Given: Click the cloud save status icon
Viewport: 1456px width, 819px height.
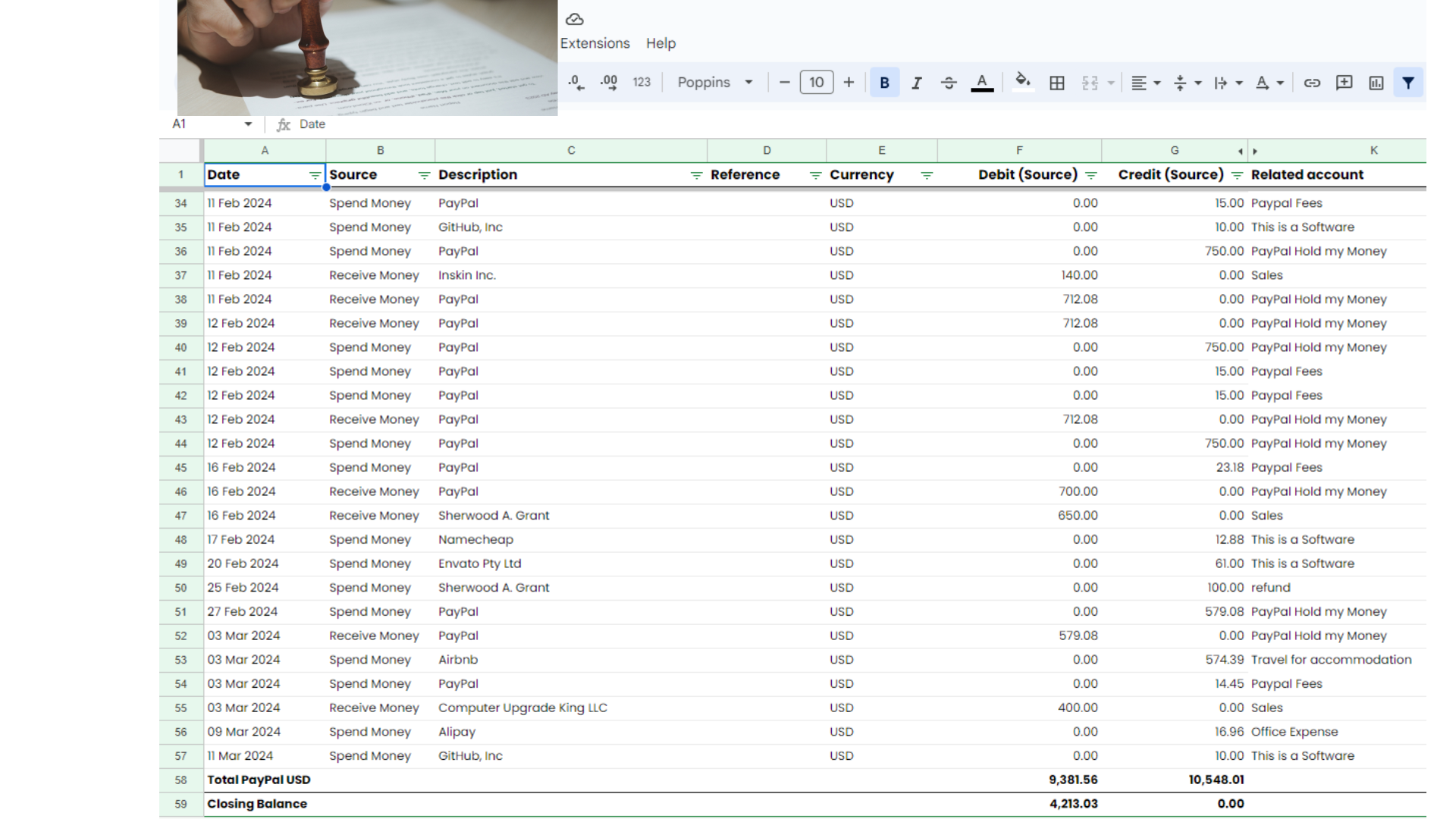Looking at the screenshot, I should (x=575, y=20).
